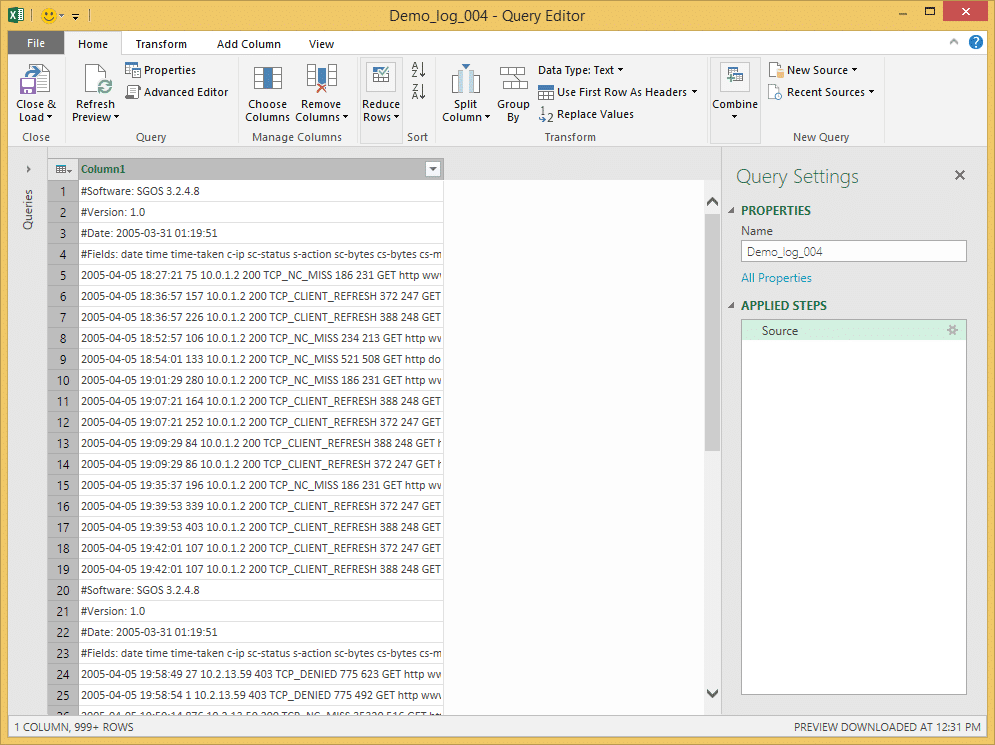Select the Source applied step
Screen dimensions: 995x745
pos(853,330)
